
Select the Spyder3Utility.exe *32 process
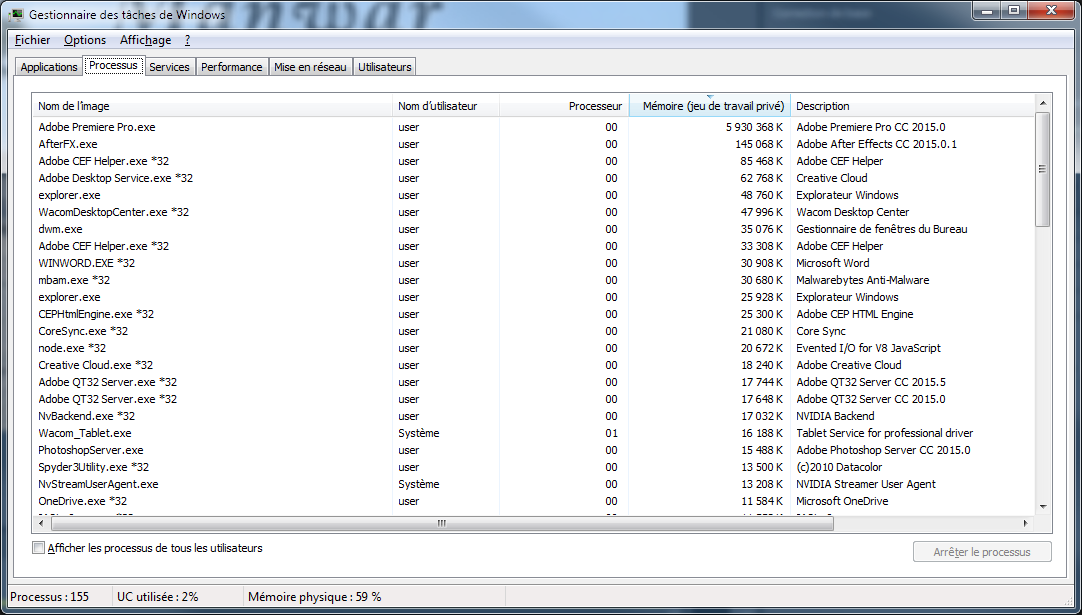(x=533, y=467)
